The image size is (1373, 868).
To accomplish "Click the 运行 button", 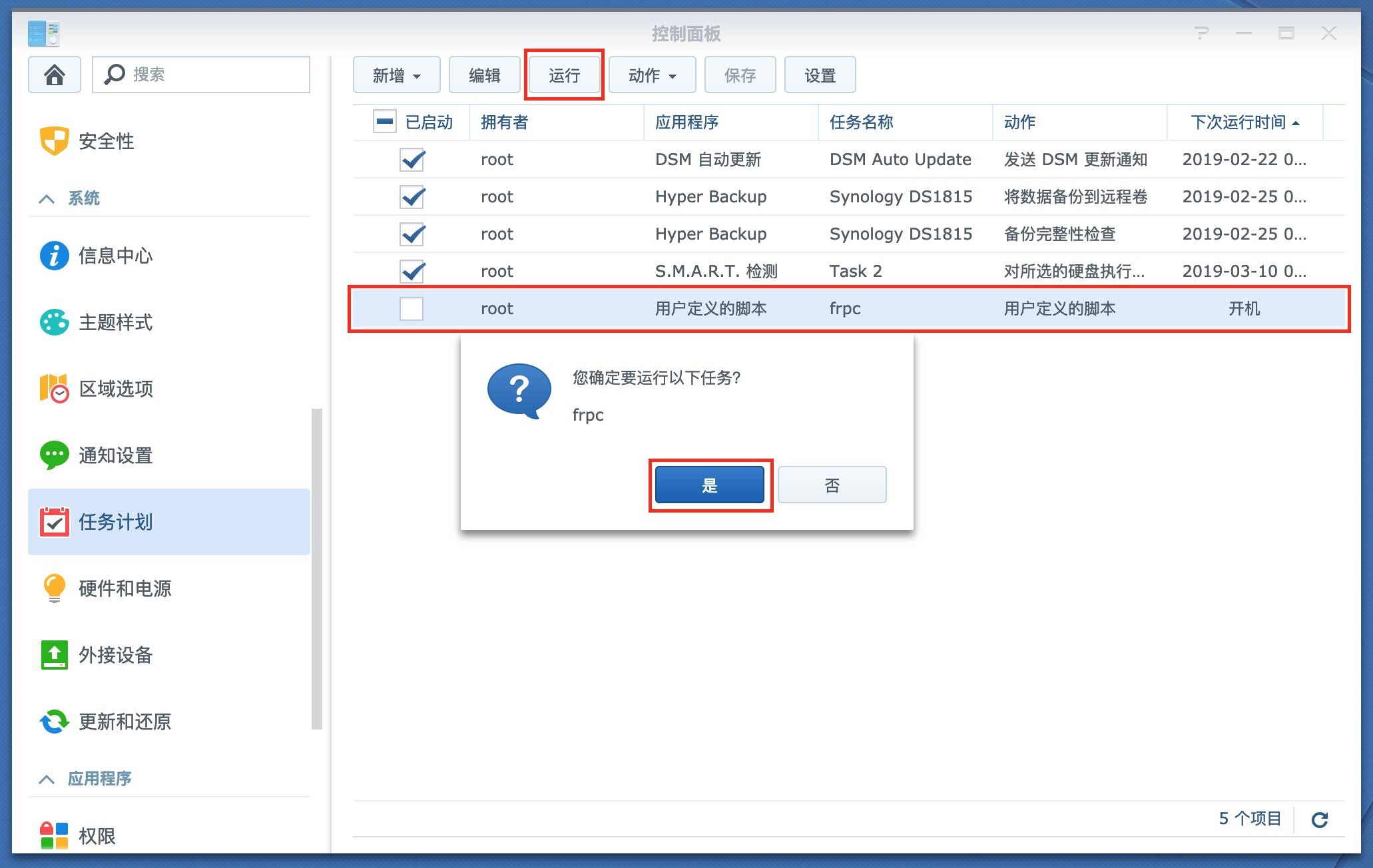I will (565, 75).
